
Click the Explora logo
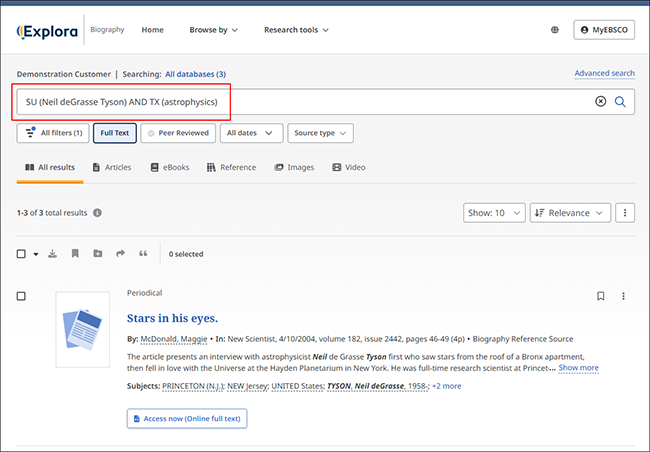47,31
